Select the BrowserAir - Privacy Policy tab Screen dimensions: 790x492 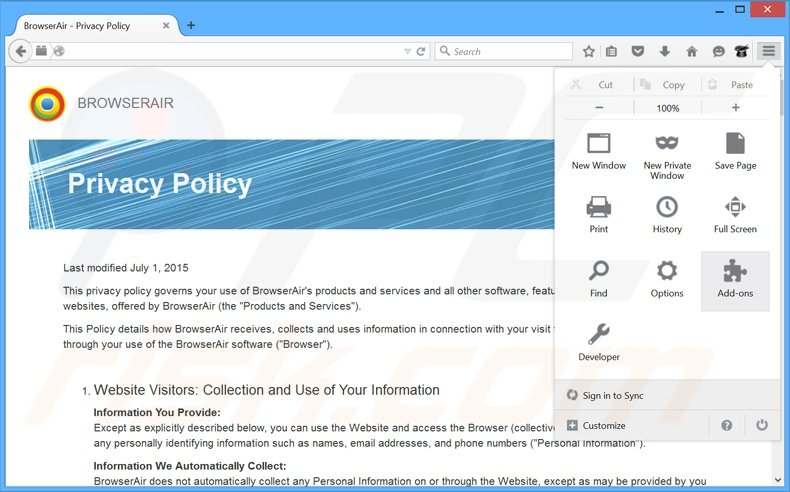(x=96, y=25)
